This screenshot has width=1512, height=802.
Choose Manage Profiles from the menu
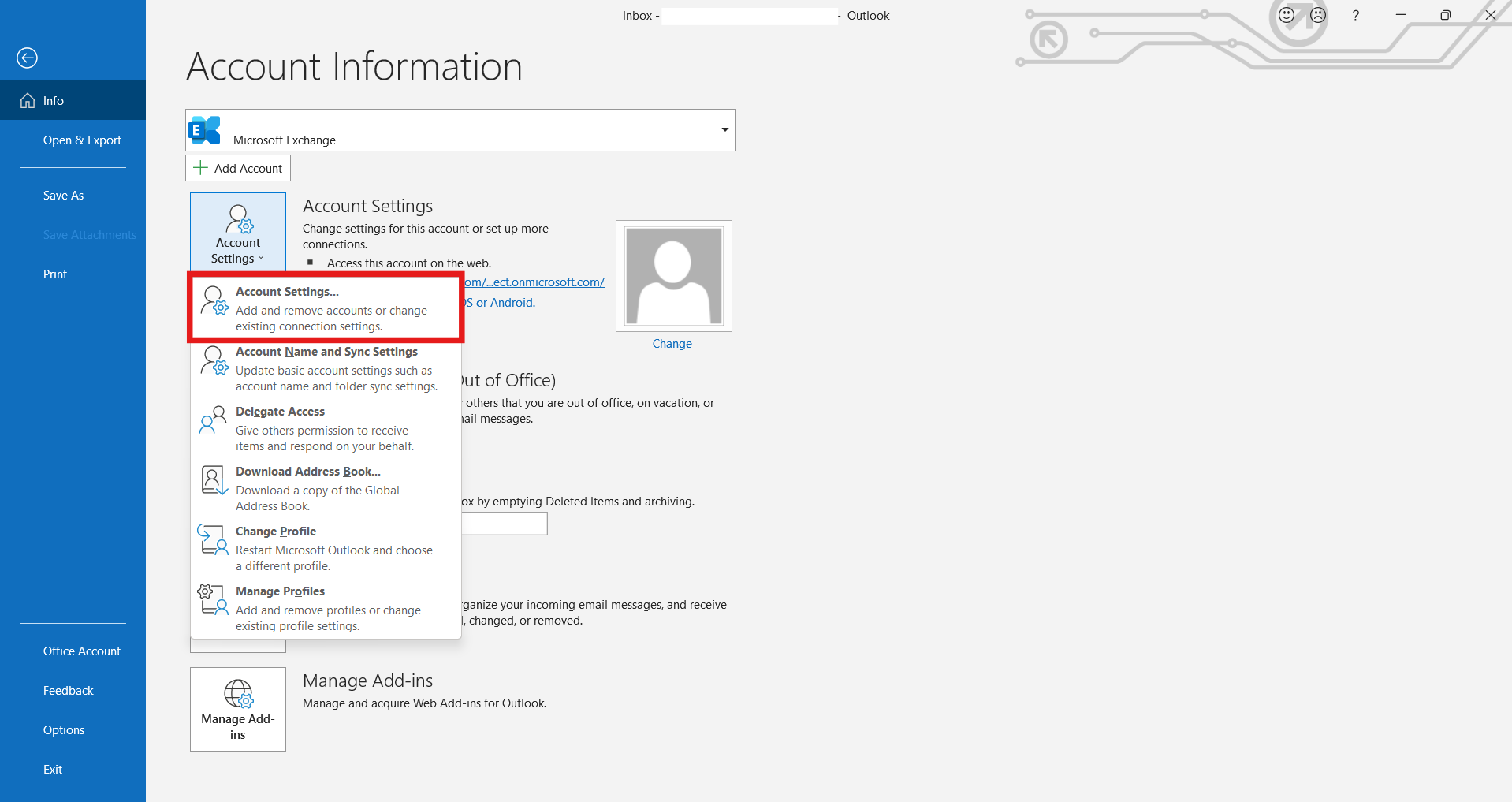[326, 608]
